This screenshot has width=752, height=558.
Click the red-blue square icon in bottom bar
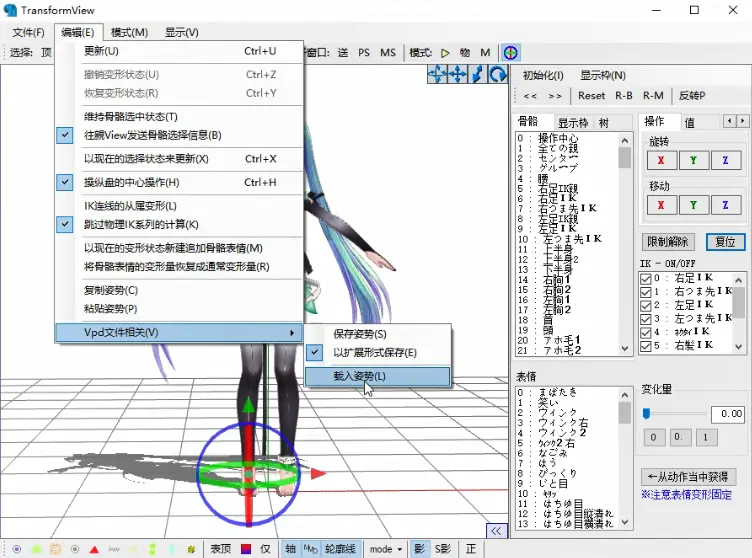point(246,549)
